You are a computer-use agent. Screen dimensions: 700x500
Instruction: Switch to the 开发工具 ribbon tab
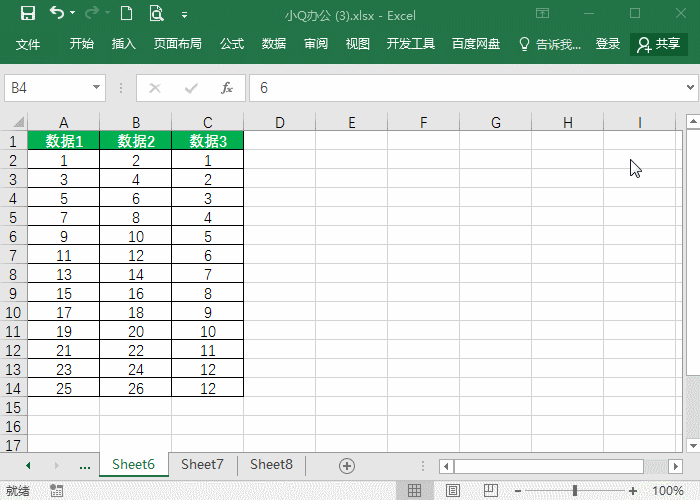click(411, 44)
